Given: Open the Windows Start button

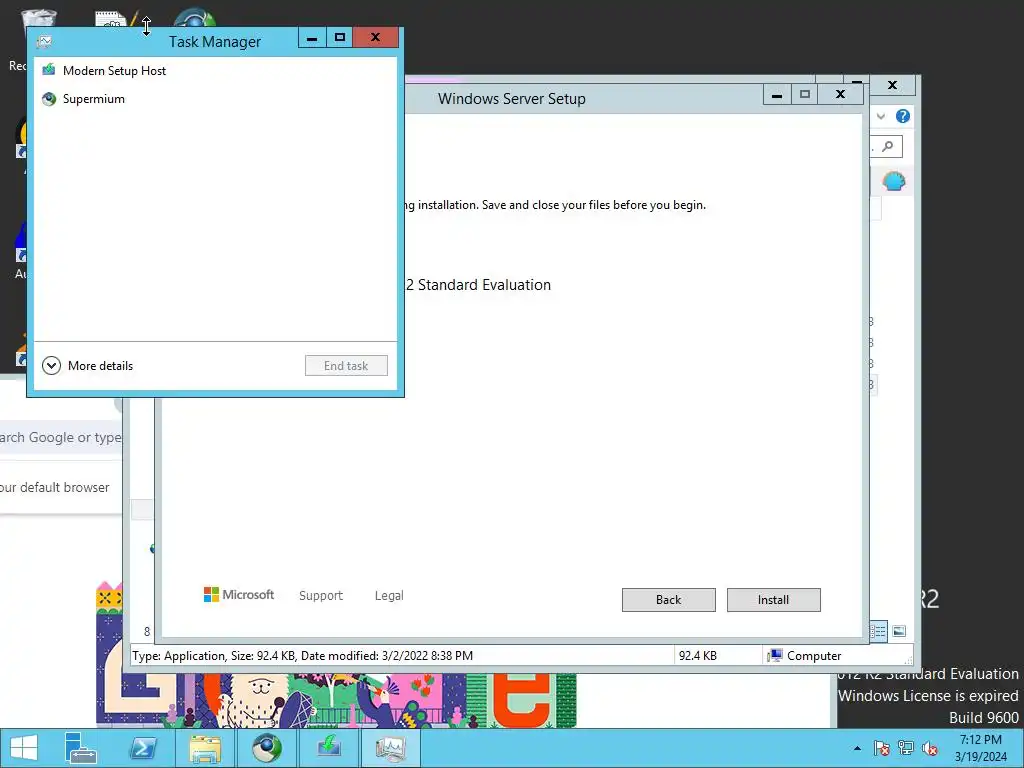Looking at the screenshot, I should [24, 748].
